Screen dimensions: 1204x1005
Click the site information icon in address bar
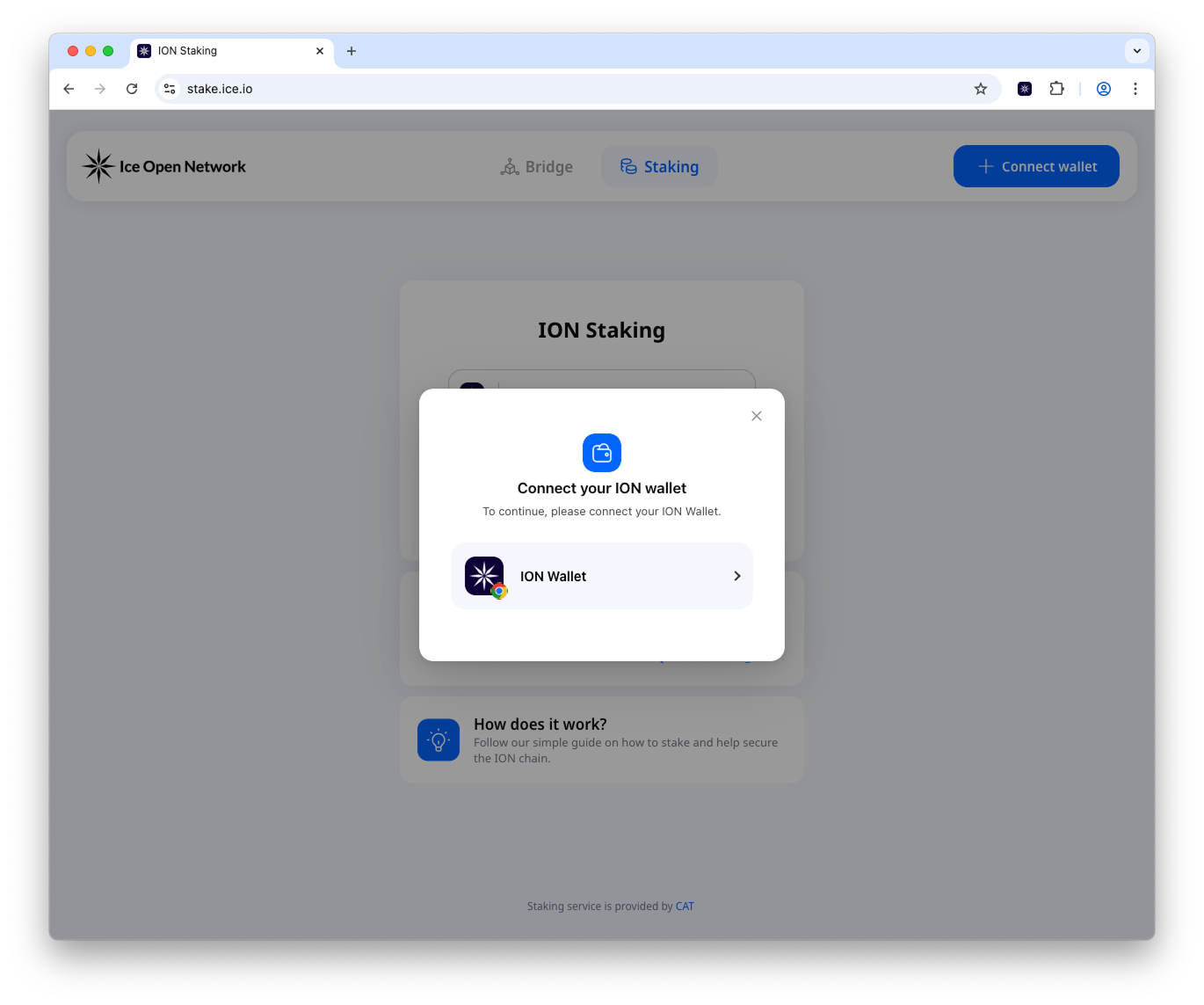coord(170,89)
